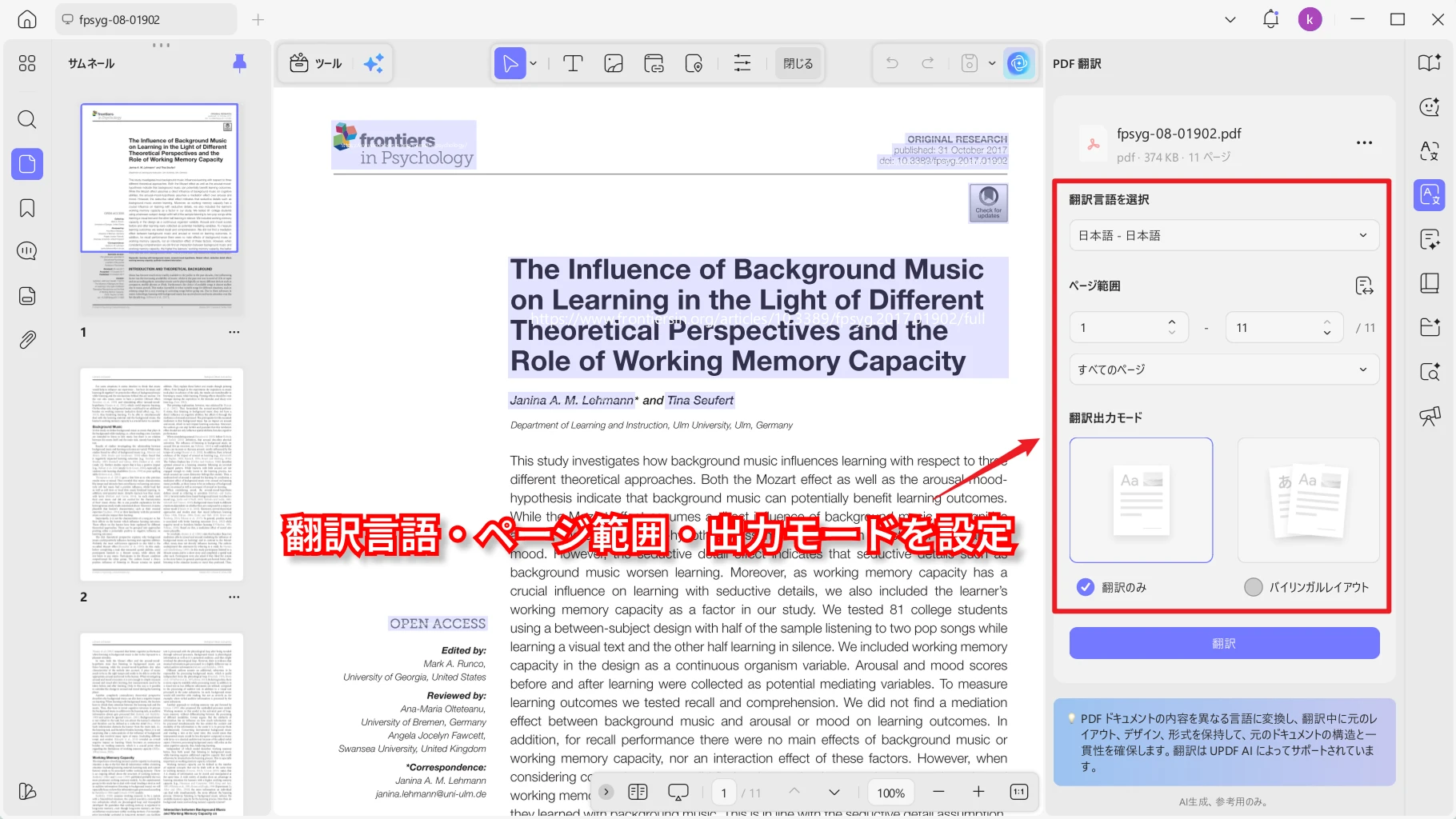Open the search tool in left sidebar
This screenshot has width=1456, height=819.
pyautogui.click(x=27, y=120)
